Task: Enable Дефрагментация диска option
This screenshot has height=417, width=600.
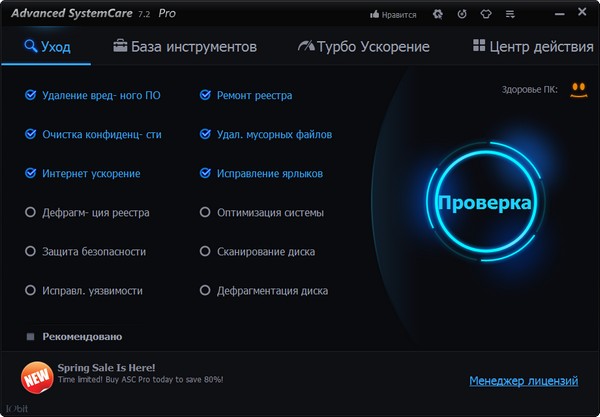Action: 205,290
